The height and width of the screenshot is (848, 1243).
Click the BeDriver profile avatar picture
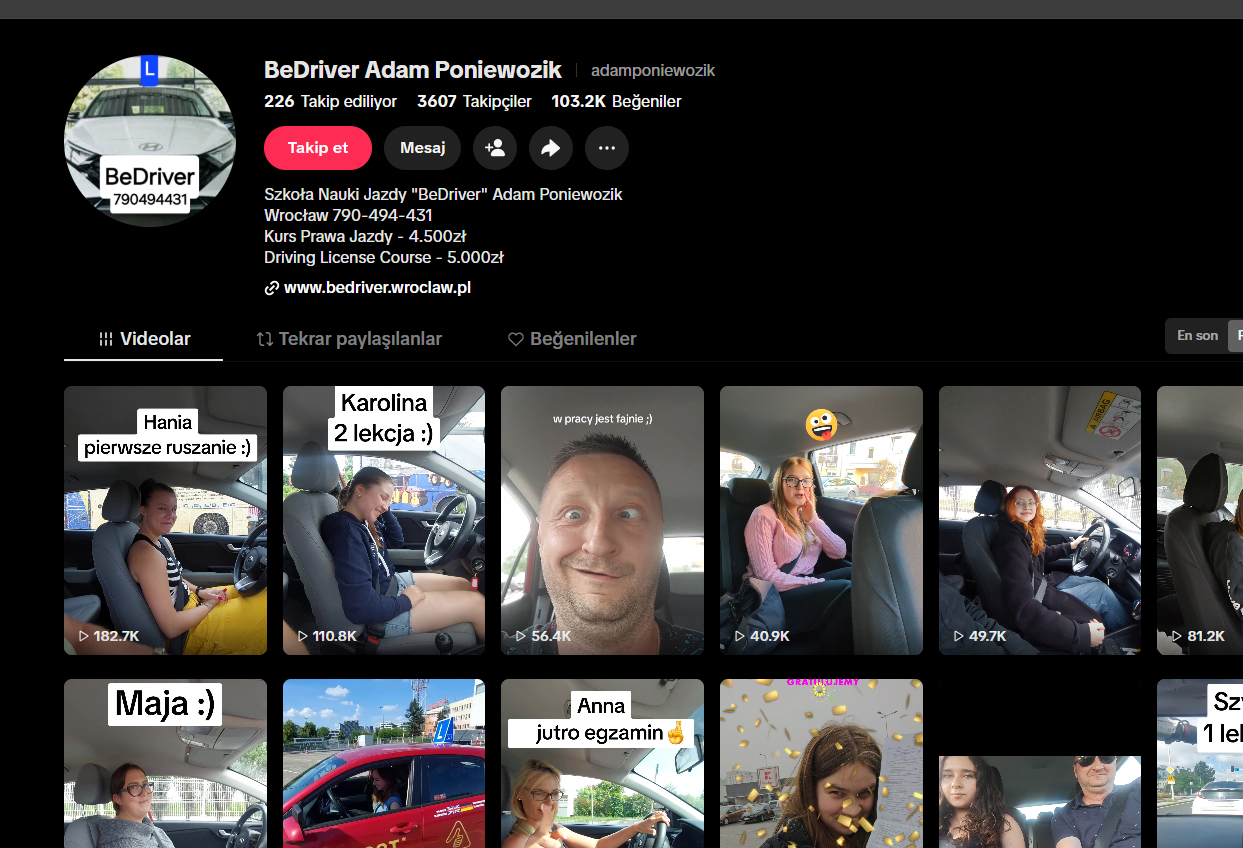(x=150, y=141)
